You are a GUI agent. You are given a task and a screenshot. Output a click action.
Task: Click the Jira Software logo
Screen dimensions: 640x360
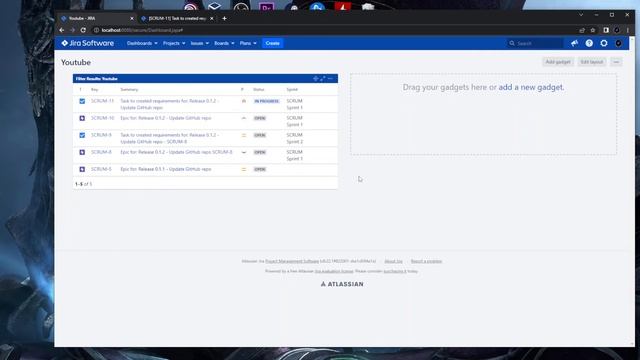coord(88,43)
